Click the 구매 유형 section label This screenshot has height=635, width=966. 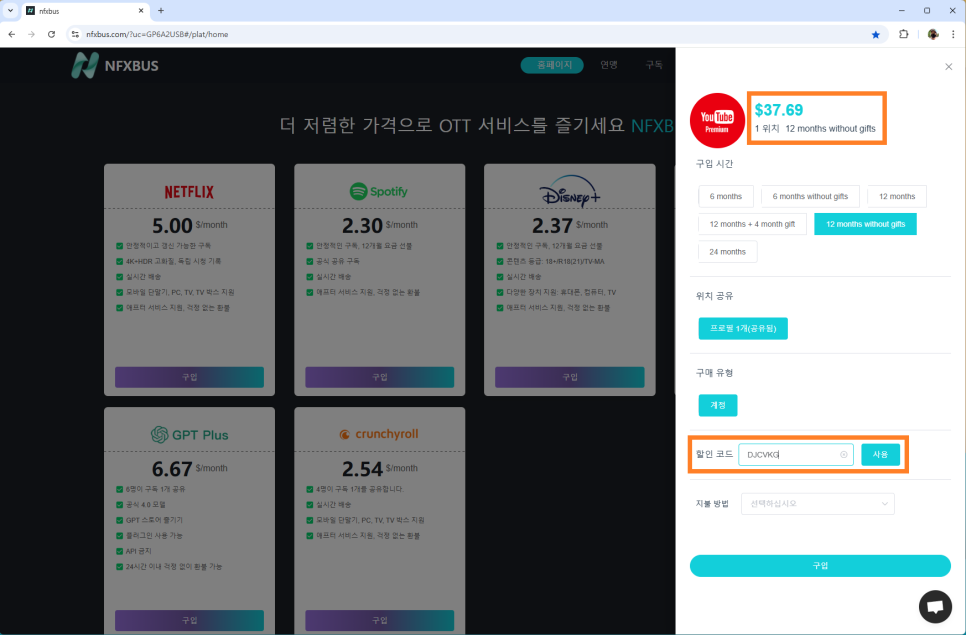pyautogui.click(x=715, y=373)
